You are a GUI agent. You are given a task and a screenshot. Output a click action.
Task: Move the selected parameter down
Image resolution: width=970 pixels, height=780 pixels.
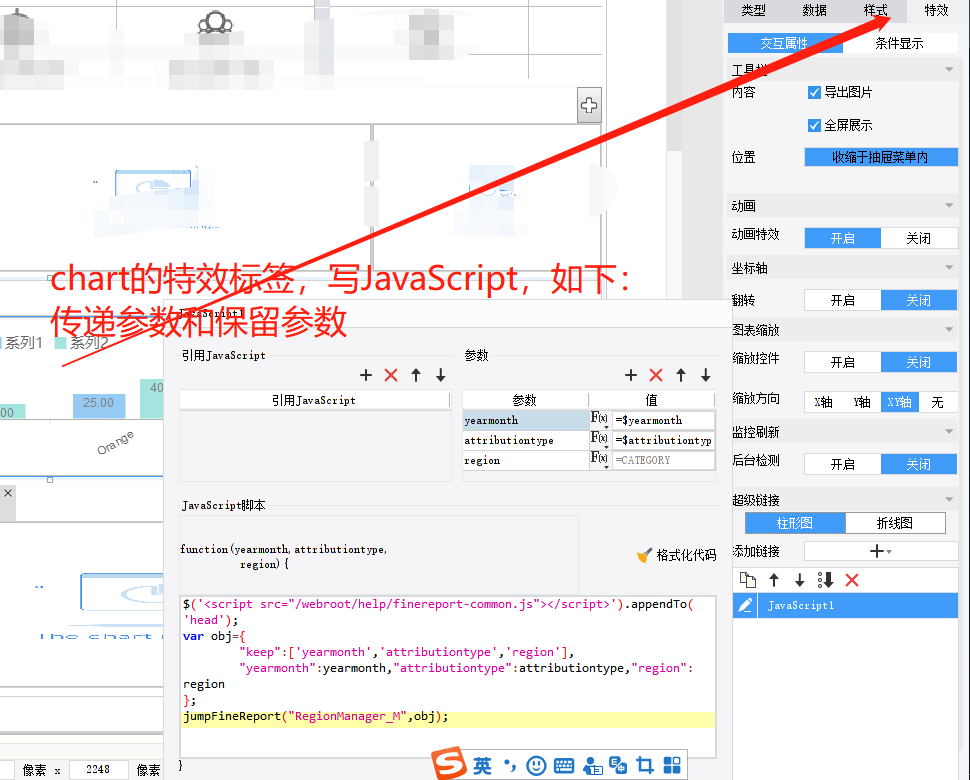click(x=705, y=375)
